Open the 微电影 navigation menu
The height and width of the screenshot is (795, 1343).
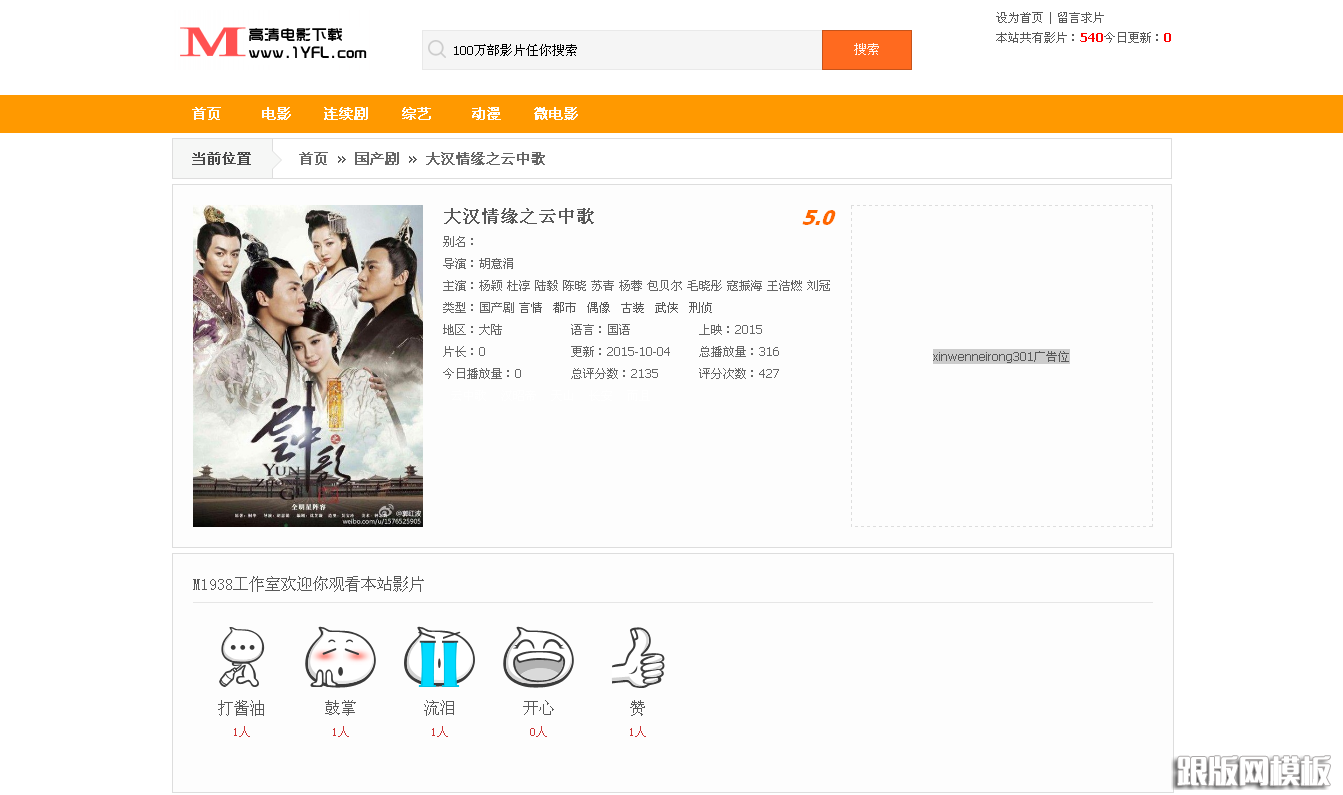click(x=557, y=113)
